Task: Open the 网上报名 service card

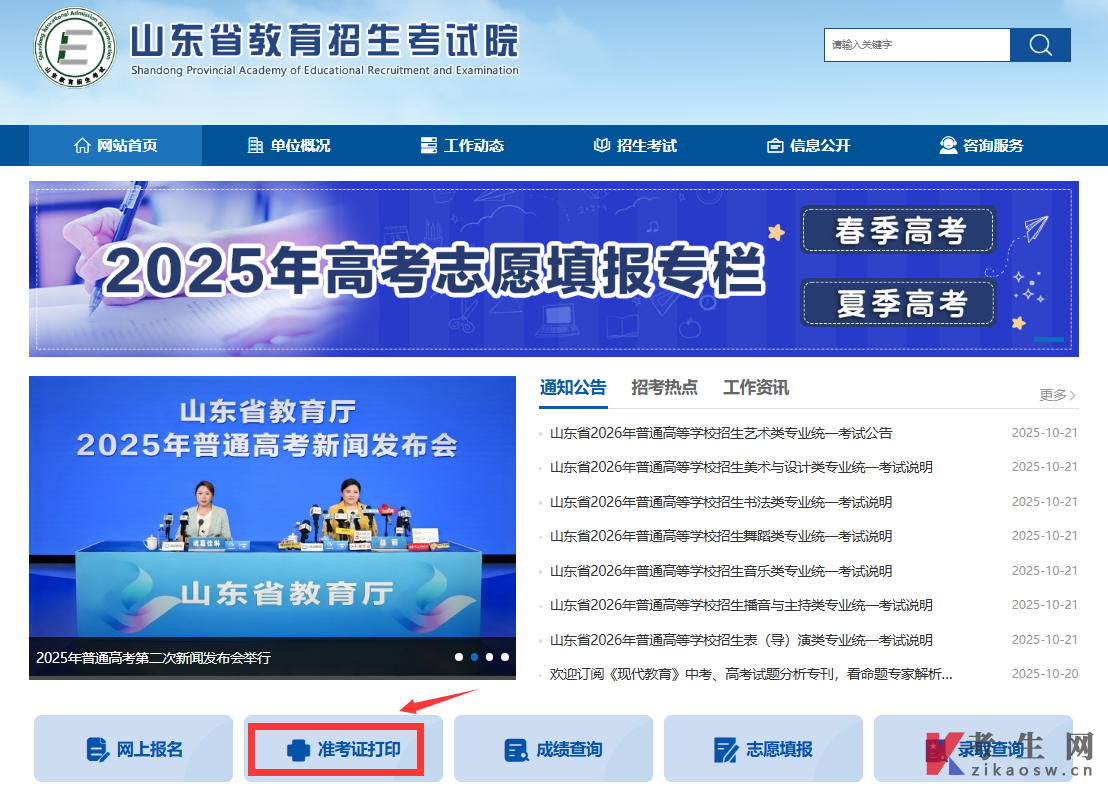Action: tap(134, 749)
